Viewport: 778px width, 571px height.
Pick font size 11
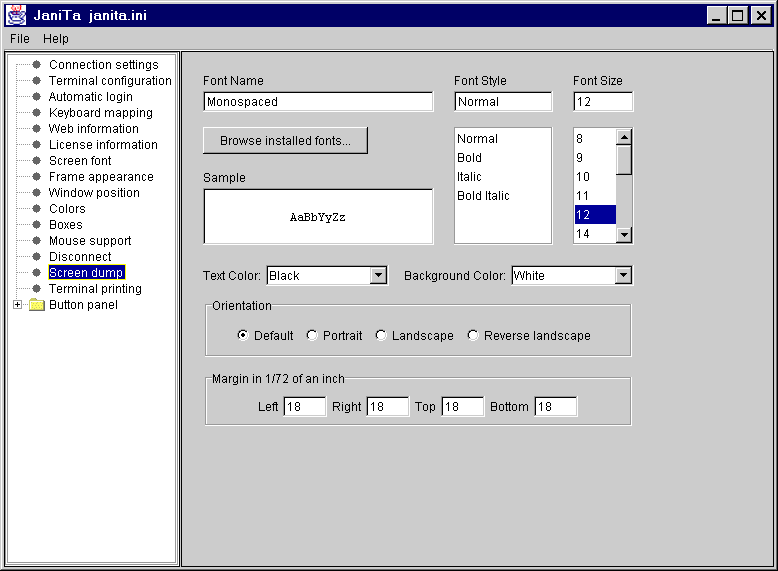[x=595, y=195]
